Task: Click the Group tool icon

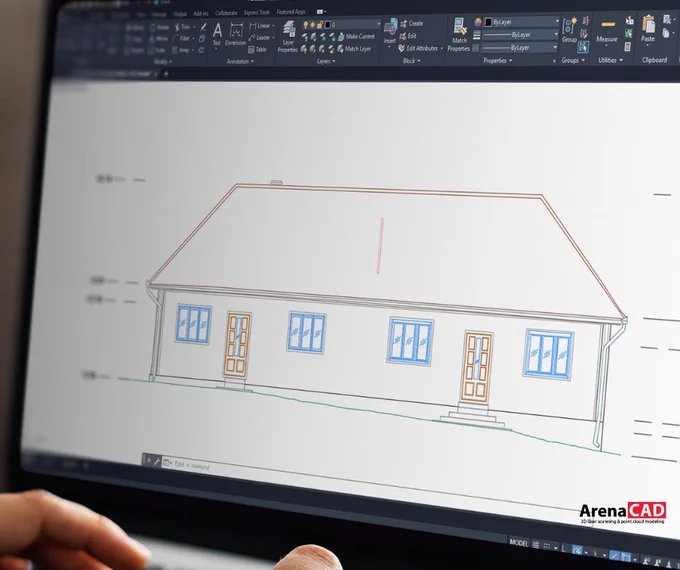Action: [x=569, y=30]
